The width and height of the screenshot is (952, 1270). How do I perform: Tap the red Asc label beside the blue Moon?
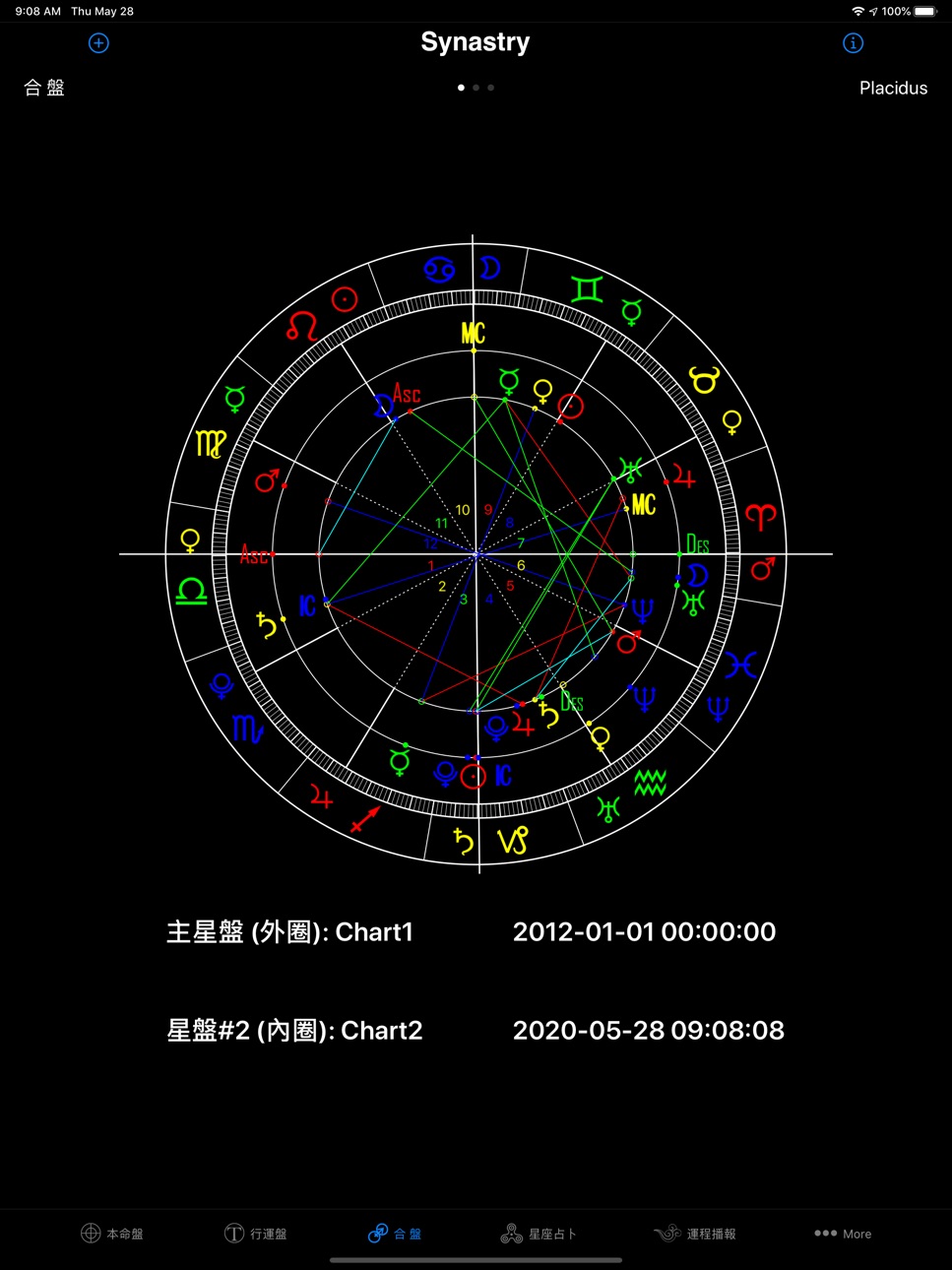[x=407, y=394]
